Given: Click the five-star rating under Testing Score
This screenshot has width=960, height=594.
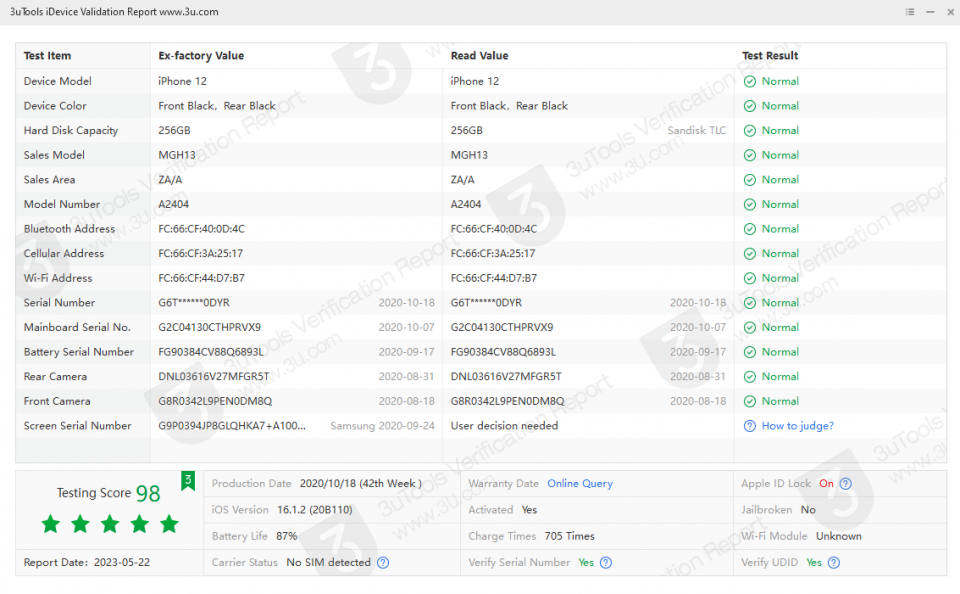Looking at the screenshot, I should tap(110, 524).
